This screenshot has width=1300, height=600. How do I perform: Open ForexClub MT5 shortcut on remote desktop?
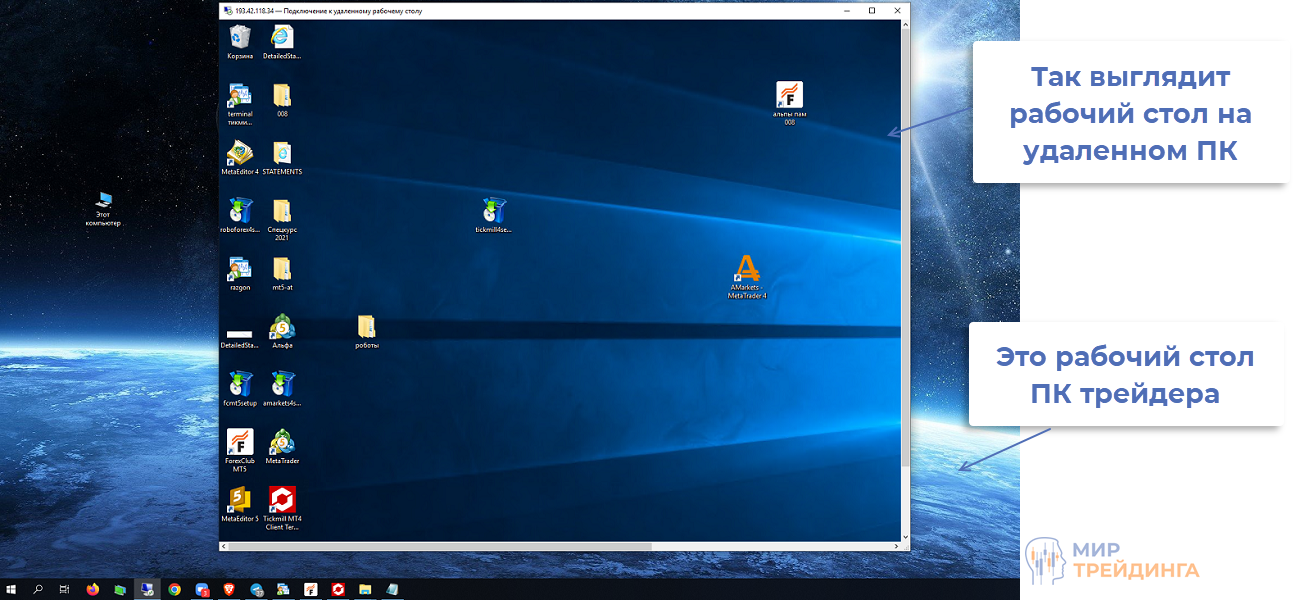[x=240, y=442]
